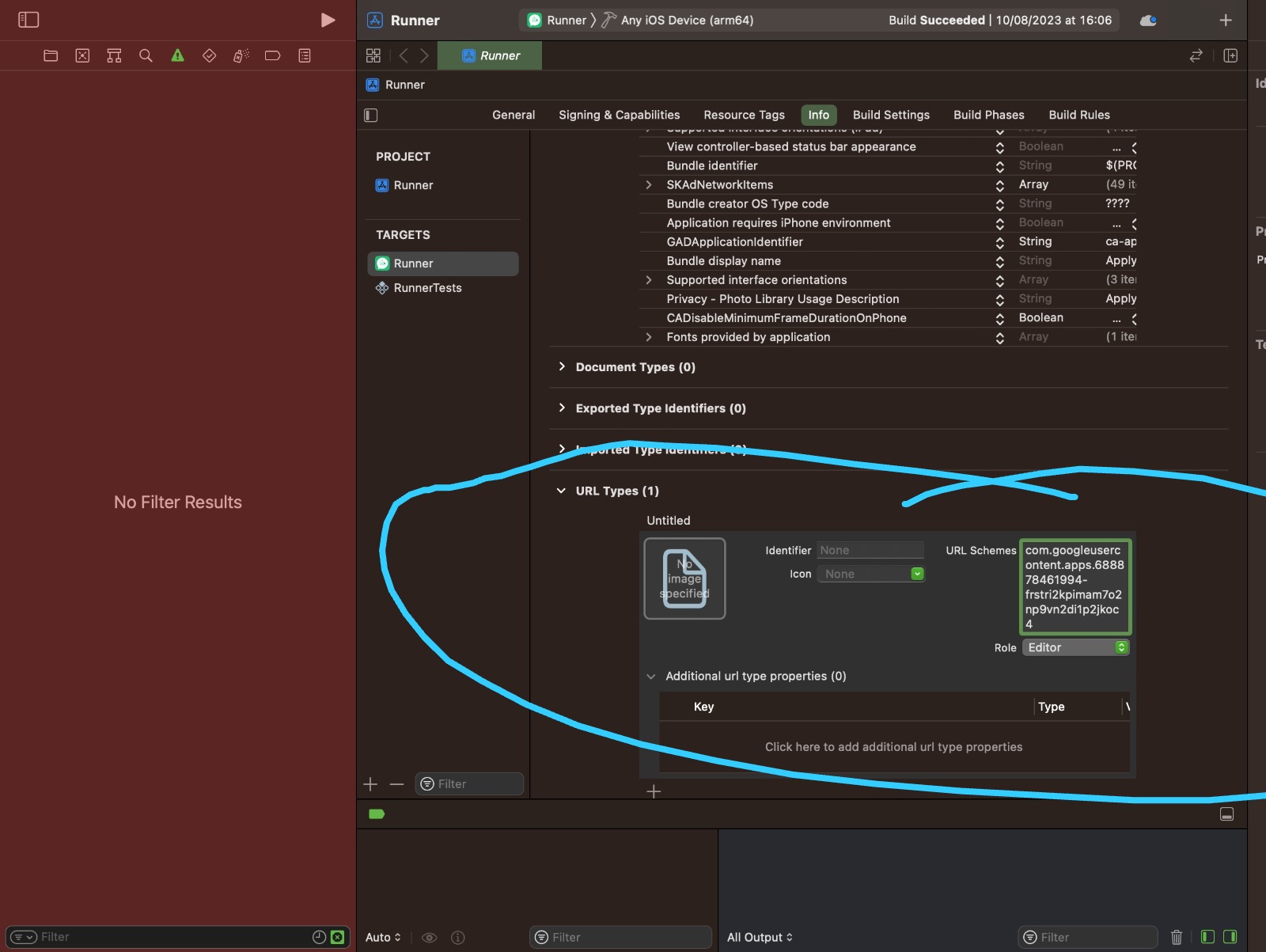Viewport: 1266px width, 952px height.
Task: Open the find navigator magnifier icon
Action: [x=146, y=55]
